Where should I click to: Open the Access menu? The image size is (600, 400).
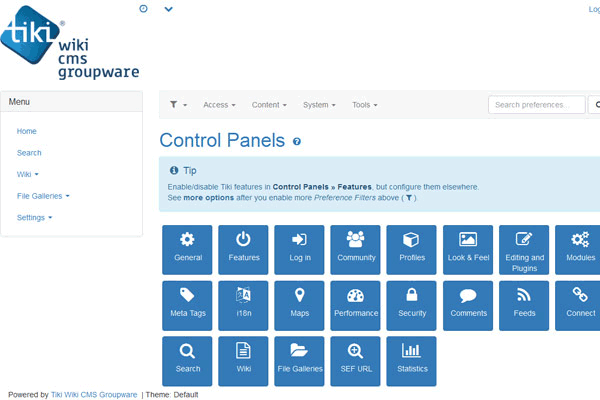(x=219, y=105)
